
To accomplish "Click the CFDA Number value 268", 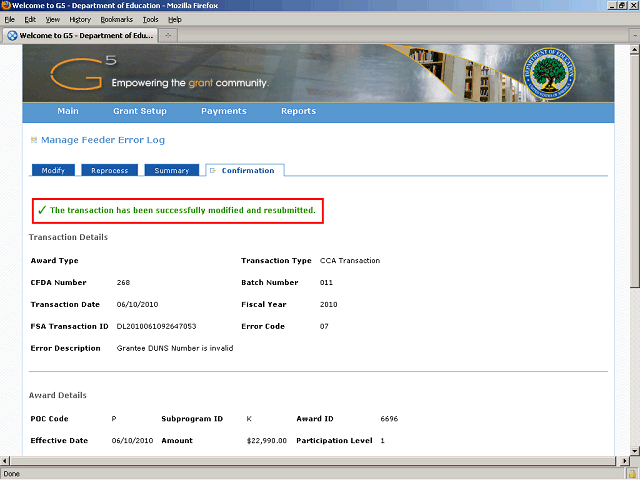I will click(x=123, y=282).
